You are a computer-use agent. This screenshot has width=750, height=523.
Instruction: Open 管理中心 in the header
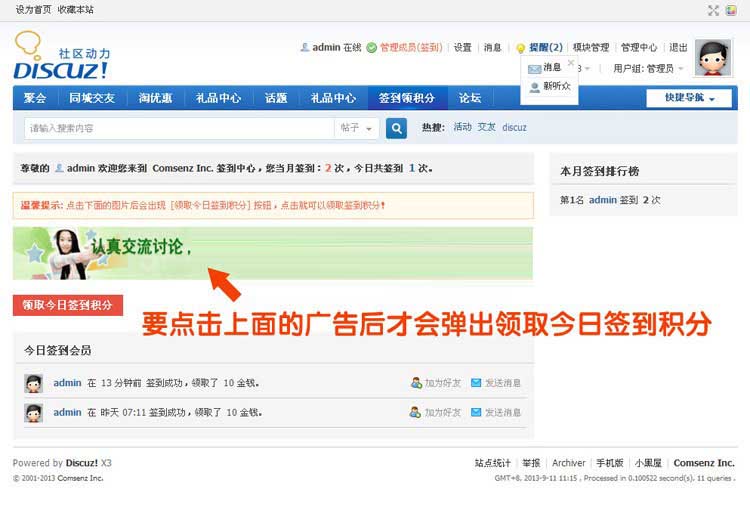(639, 48)
